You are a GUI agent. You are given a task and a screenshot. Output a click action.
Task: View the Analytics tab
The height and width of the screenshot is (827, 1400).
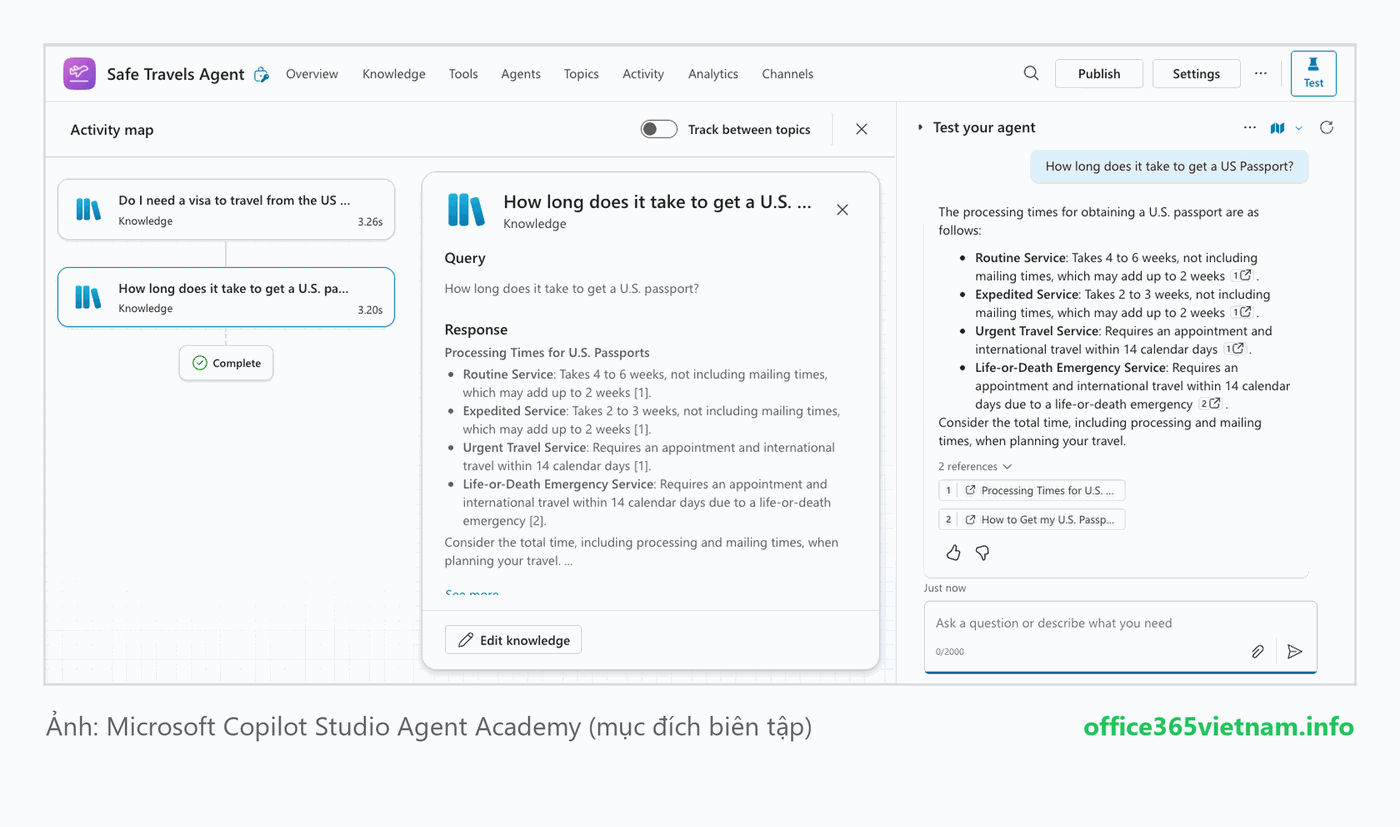[713, 74]
